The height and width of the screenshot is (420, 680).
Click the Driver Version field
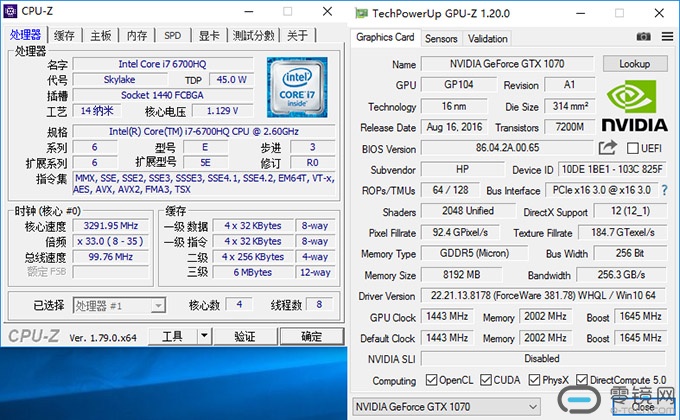(543, 295)
